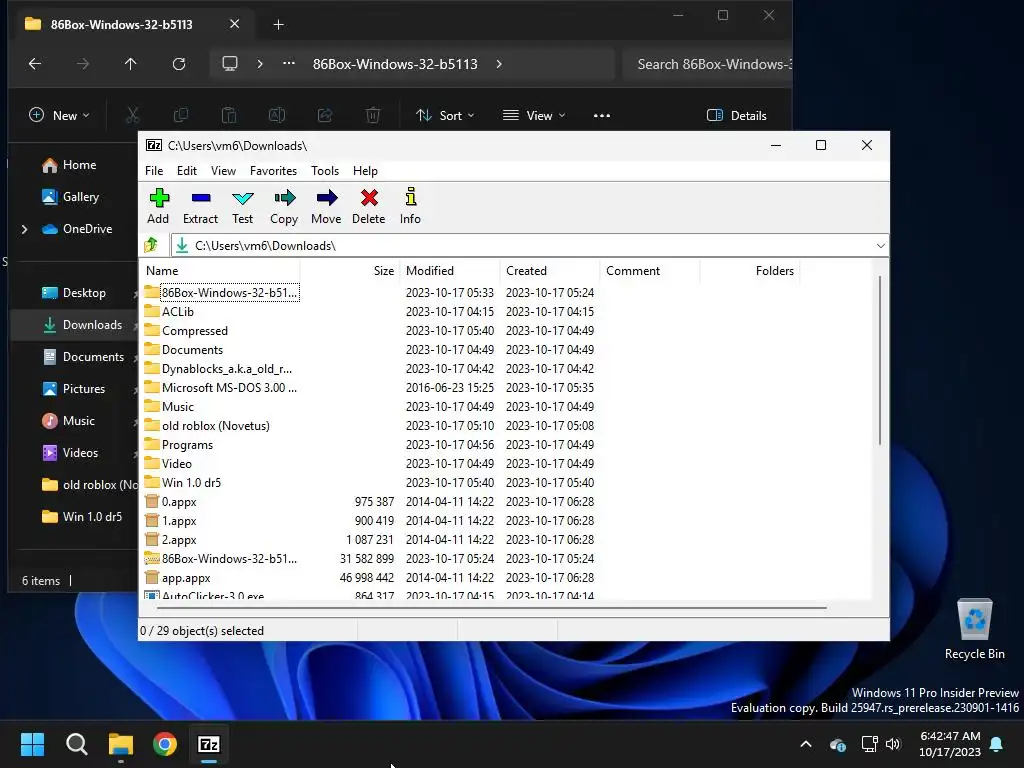Show hidden icons in system tray
The width and height of the screenshot is (1024, 768).
(806, 744)
